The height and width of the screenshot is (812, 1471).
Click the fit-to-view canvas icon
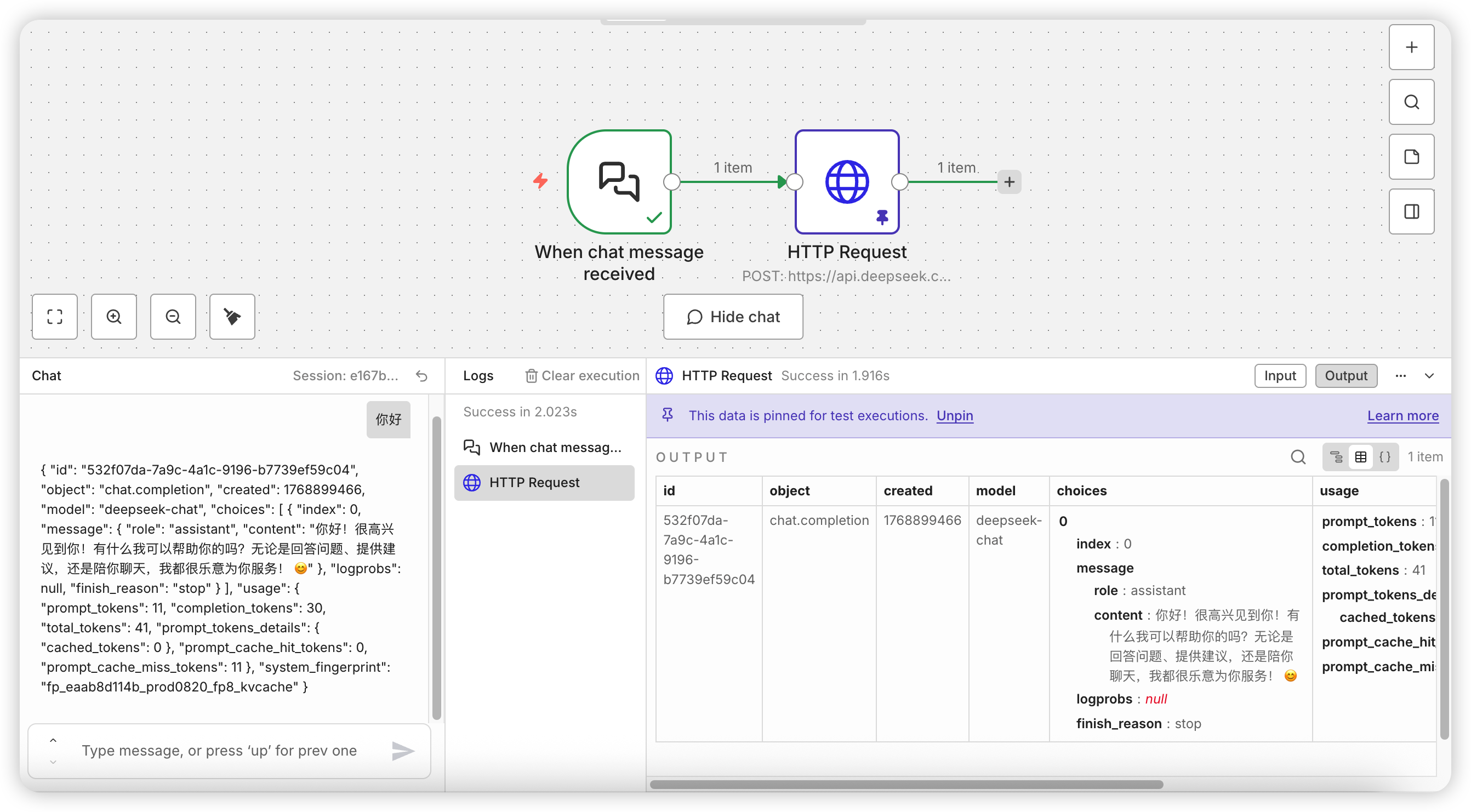pyautogui.click(x=55, y=317)
